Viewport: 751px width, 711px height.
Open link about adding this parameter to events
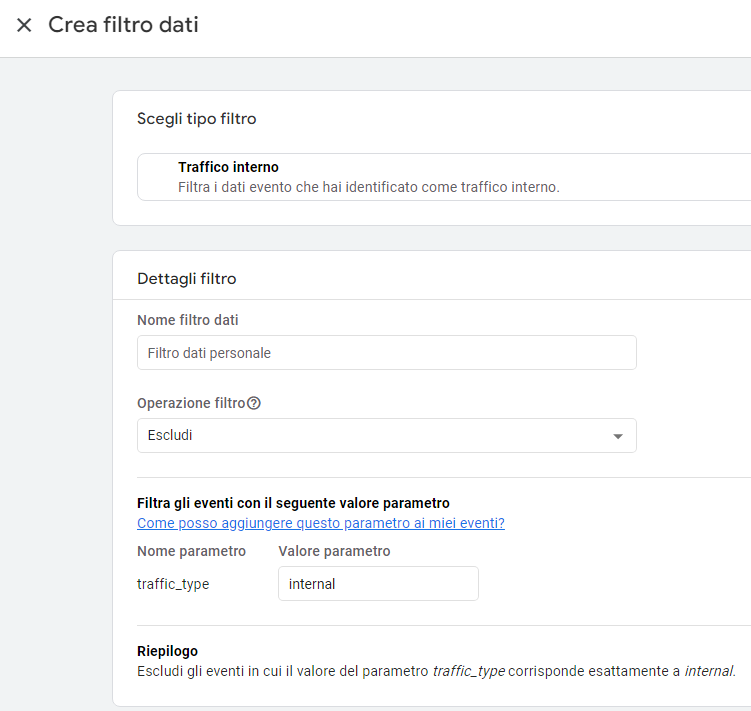[x=320, y=523]
